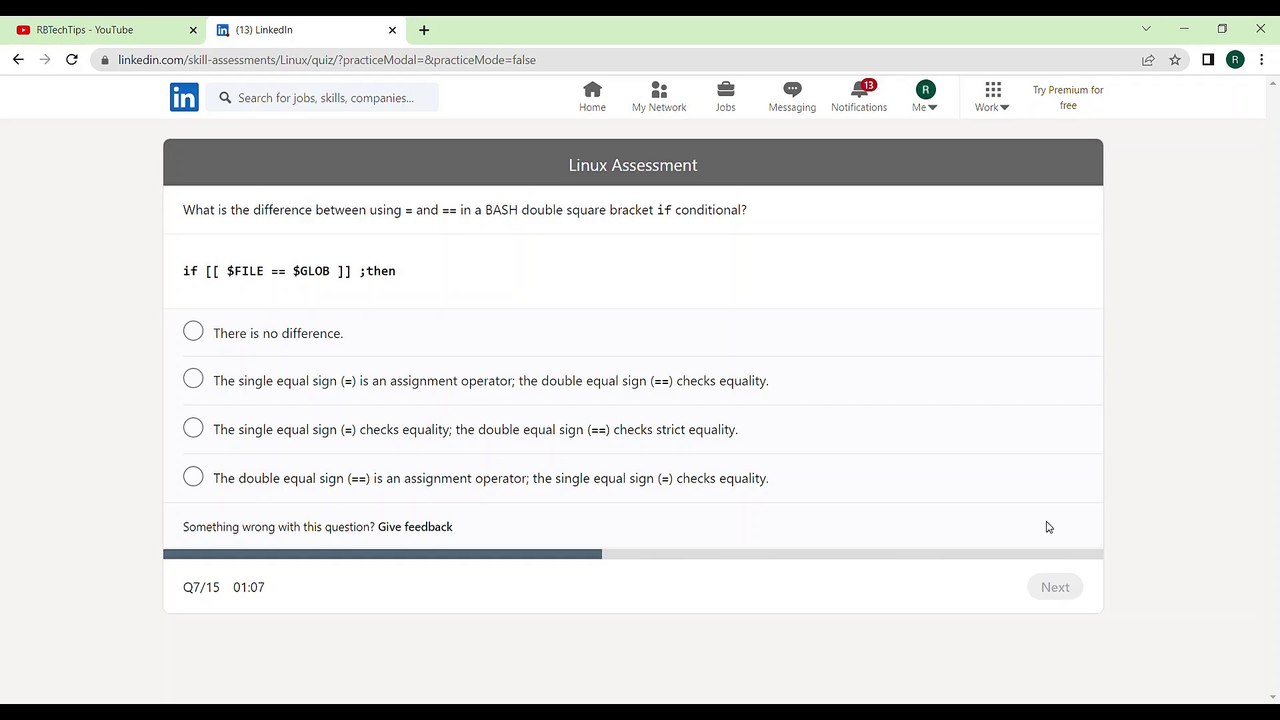The height and width of the screenshot is (720, 1280).
Task: Click the 01:07 timer text
Action: pos(249,587)
